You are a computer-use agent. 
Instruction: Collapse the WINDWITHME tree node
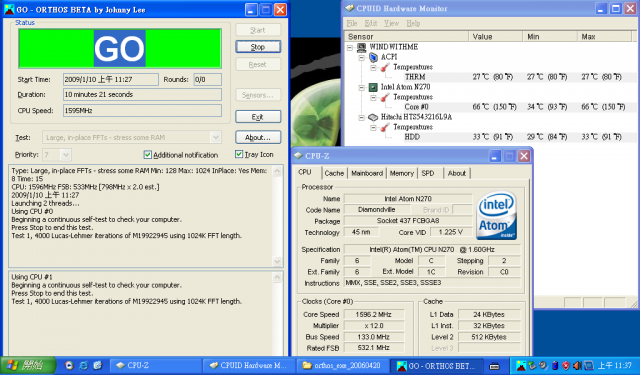point(350,47)
